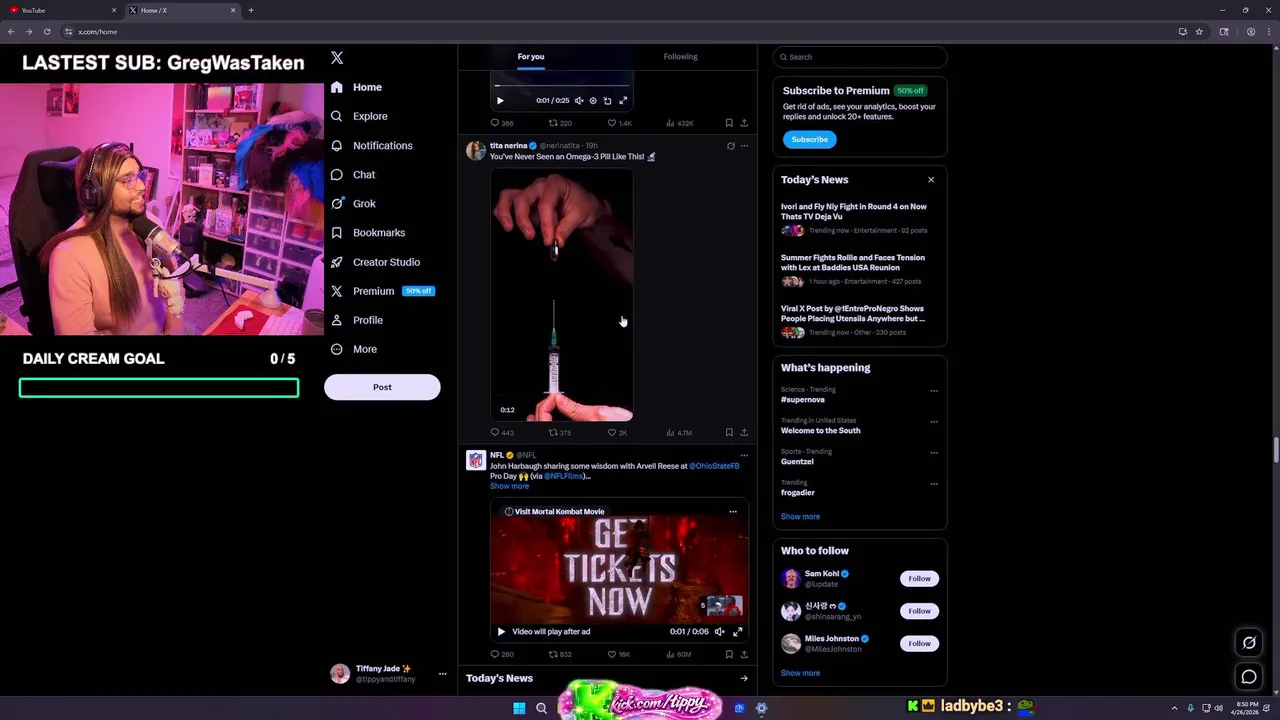Repost the post with 320 reposts
This screenshot has width=1280, height=720.
[560, 123]
